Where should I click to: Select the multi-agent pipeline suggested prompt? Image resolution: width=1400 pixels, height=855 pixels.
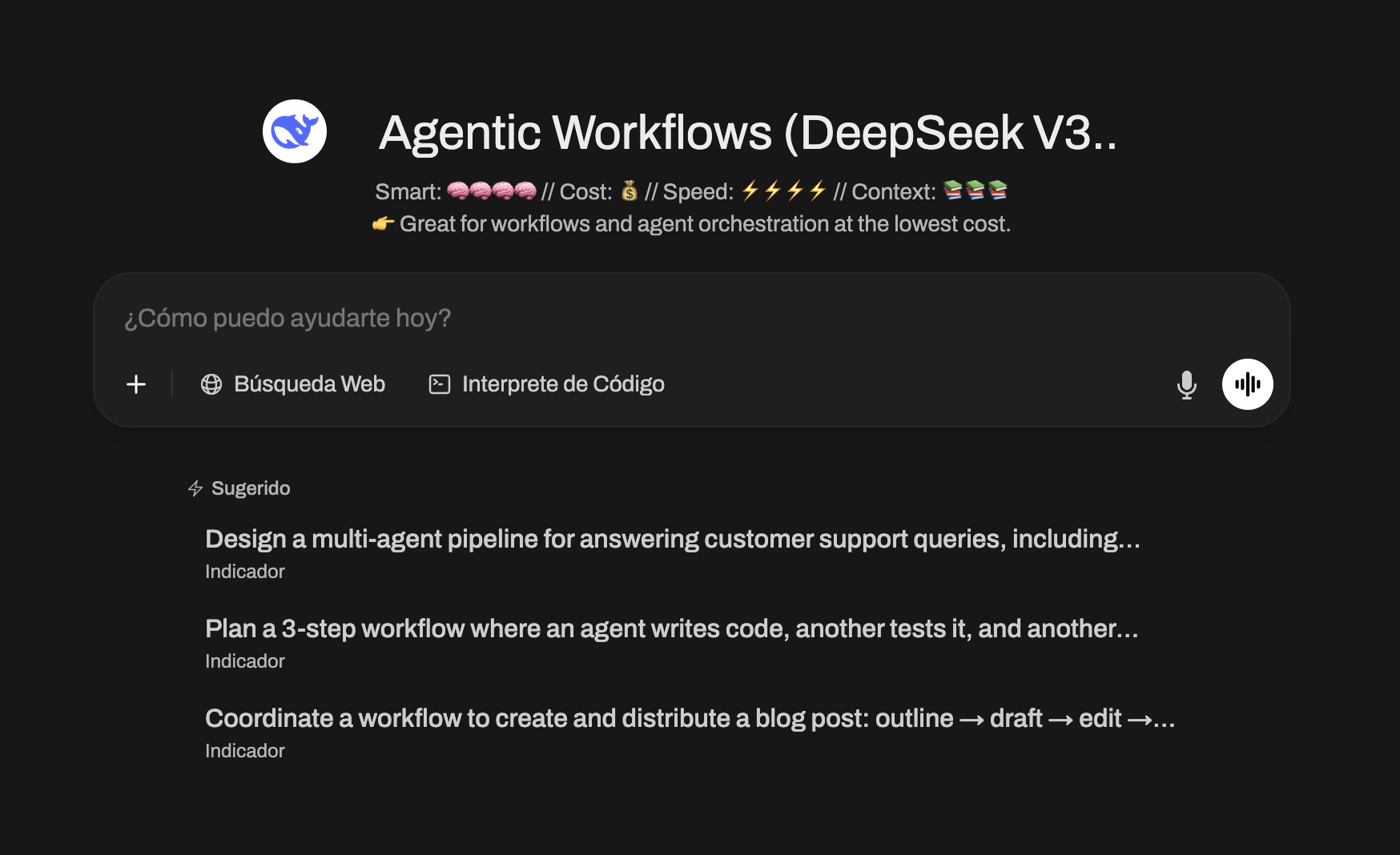coord(672,540)
